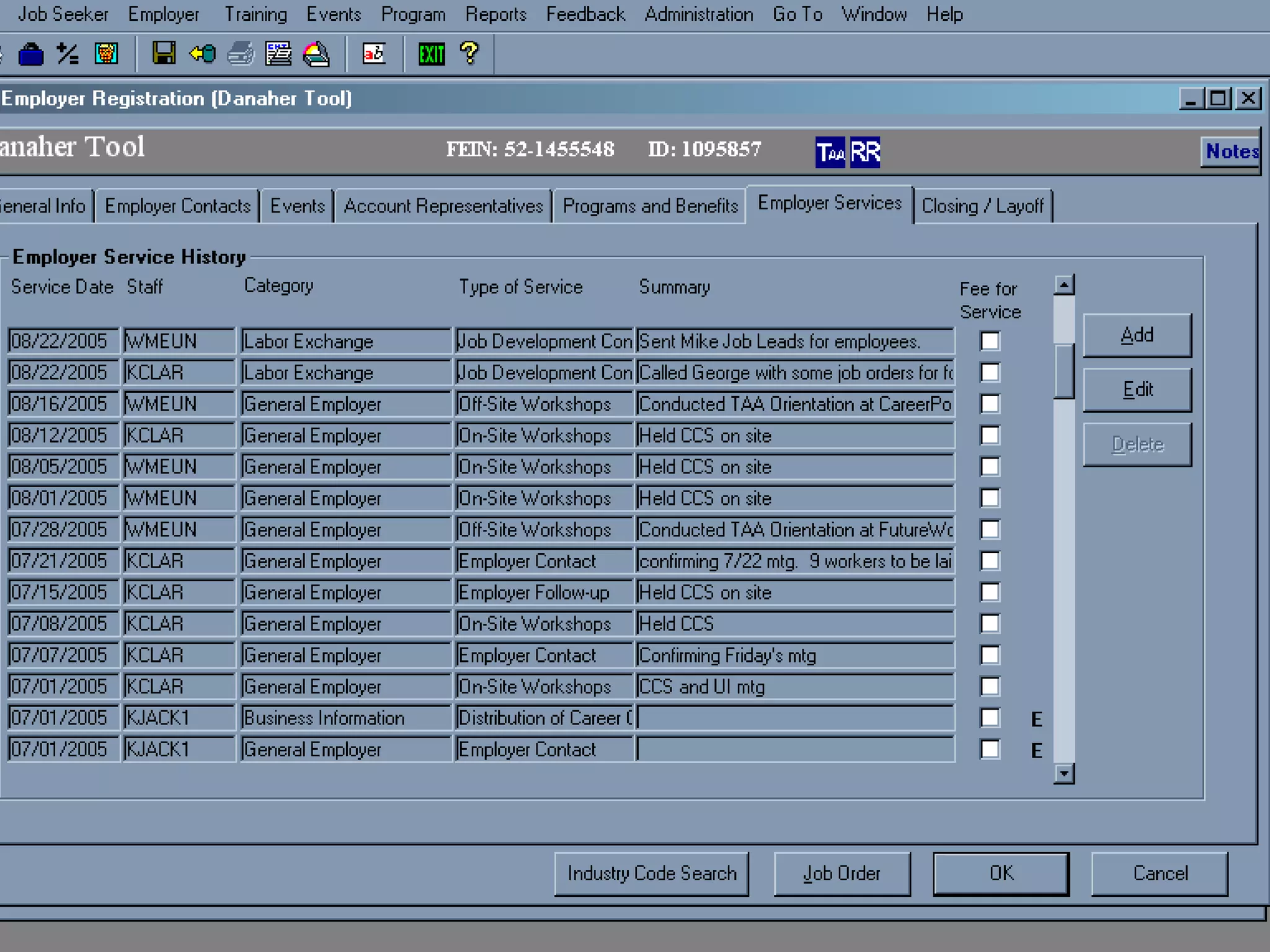Click the Add button
This screenshot has height=952, width=1270.
(1137, 335)
